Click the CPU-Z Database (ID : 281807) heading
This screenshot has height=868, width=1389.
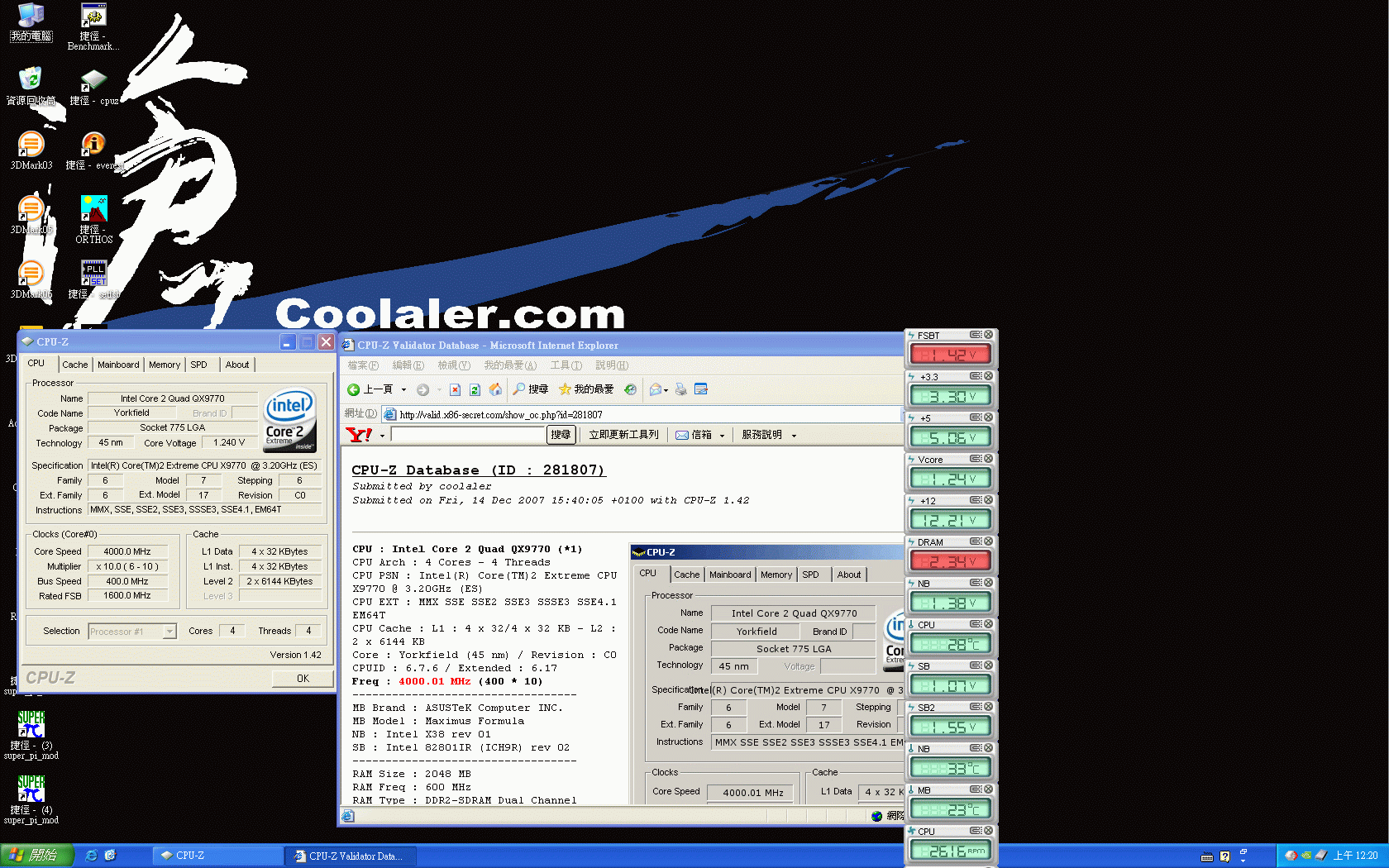point(478,470)
